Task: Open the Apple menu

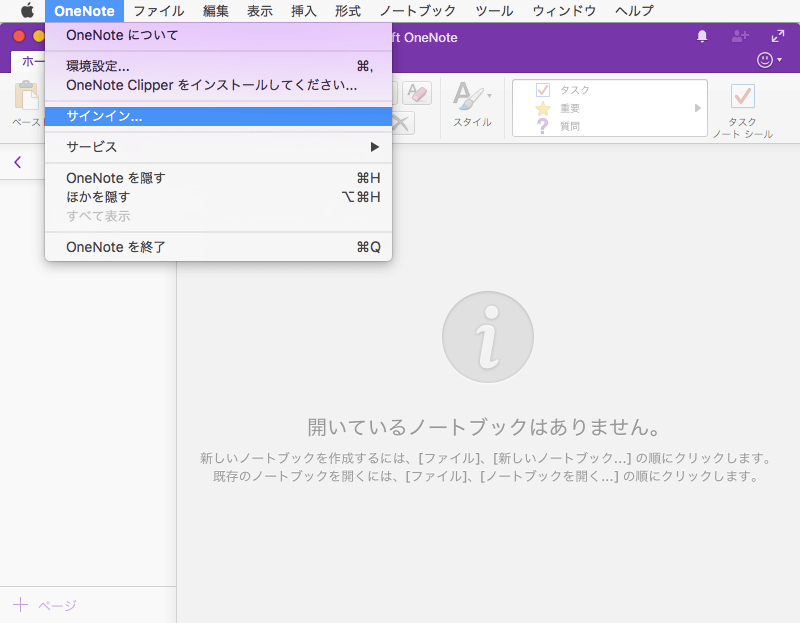Action: tap(27, 11)
